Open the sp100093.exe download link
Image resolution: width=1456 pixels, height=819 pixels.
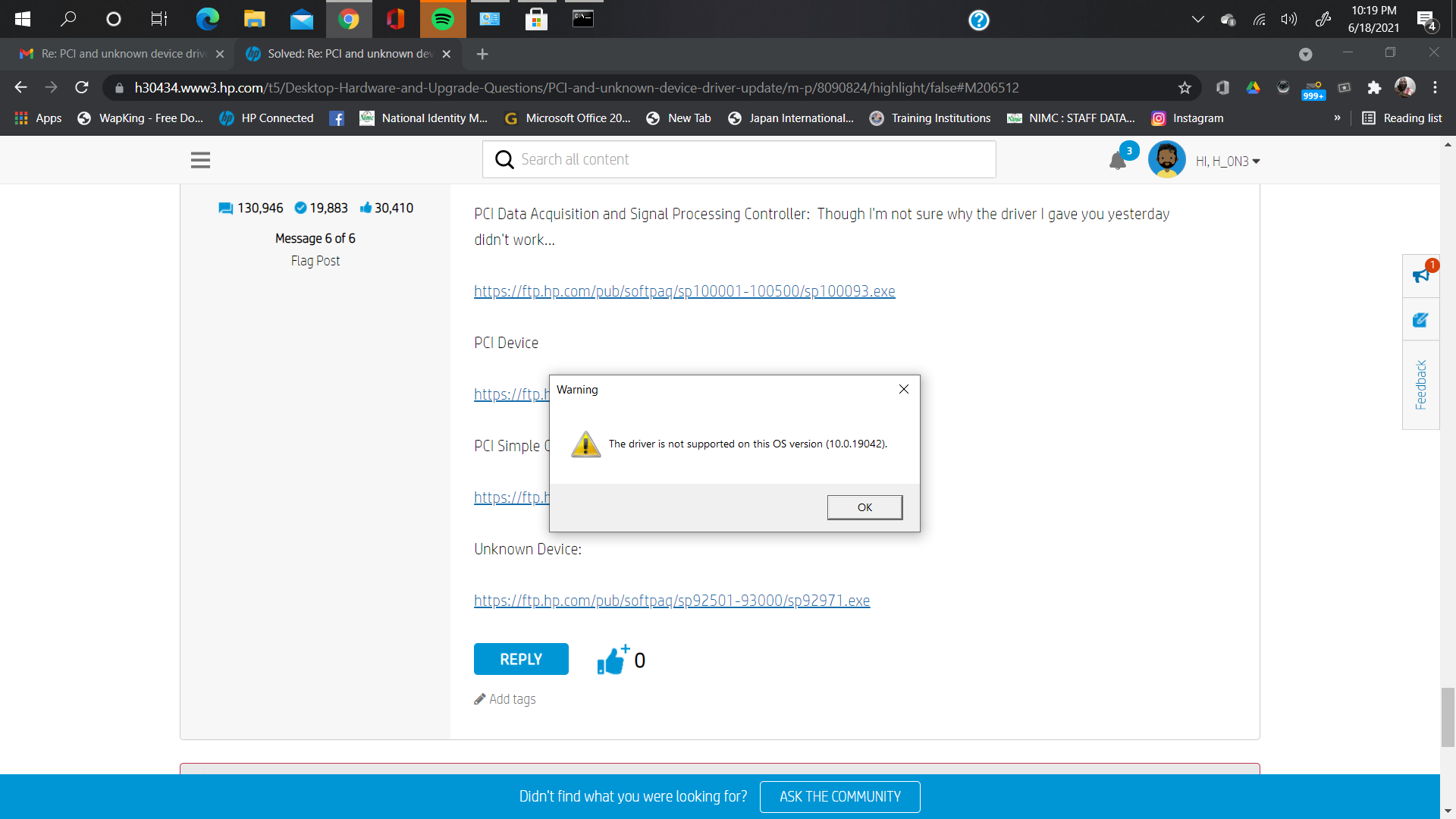tap(684, 291)
